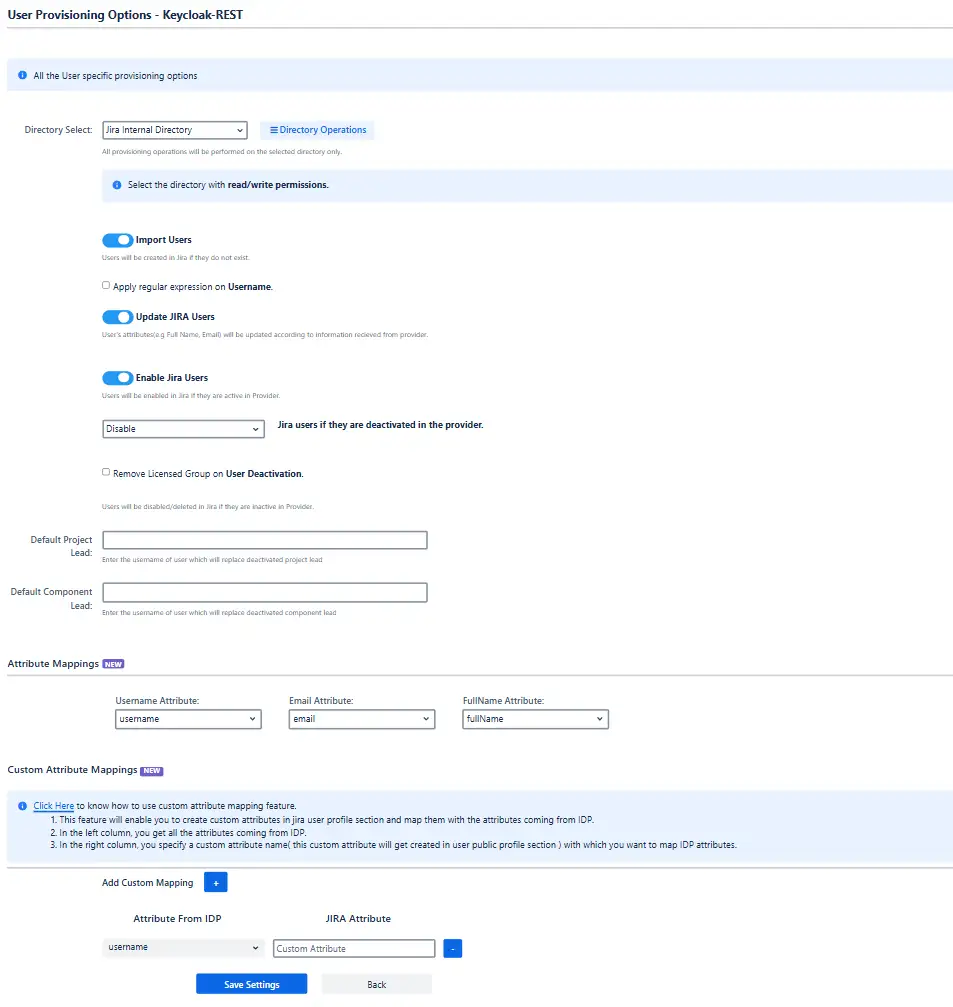The image size is (953, 1007).
Task: Click the info icon beside provisioning options banner
Action: pos(22,75)
